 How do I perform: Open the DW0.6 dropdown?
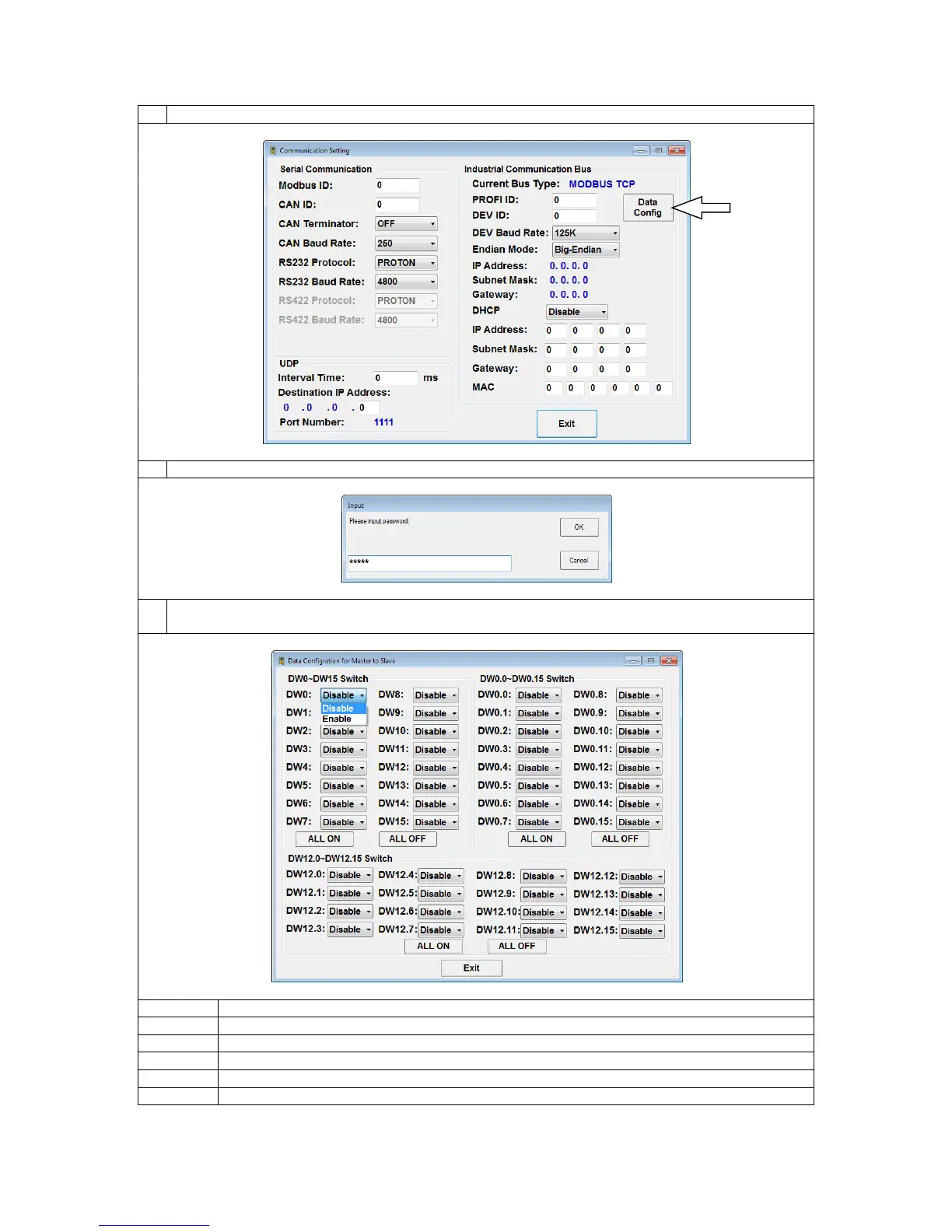(538, 804)
